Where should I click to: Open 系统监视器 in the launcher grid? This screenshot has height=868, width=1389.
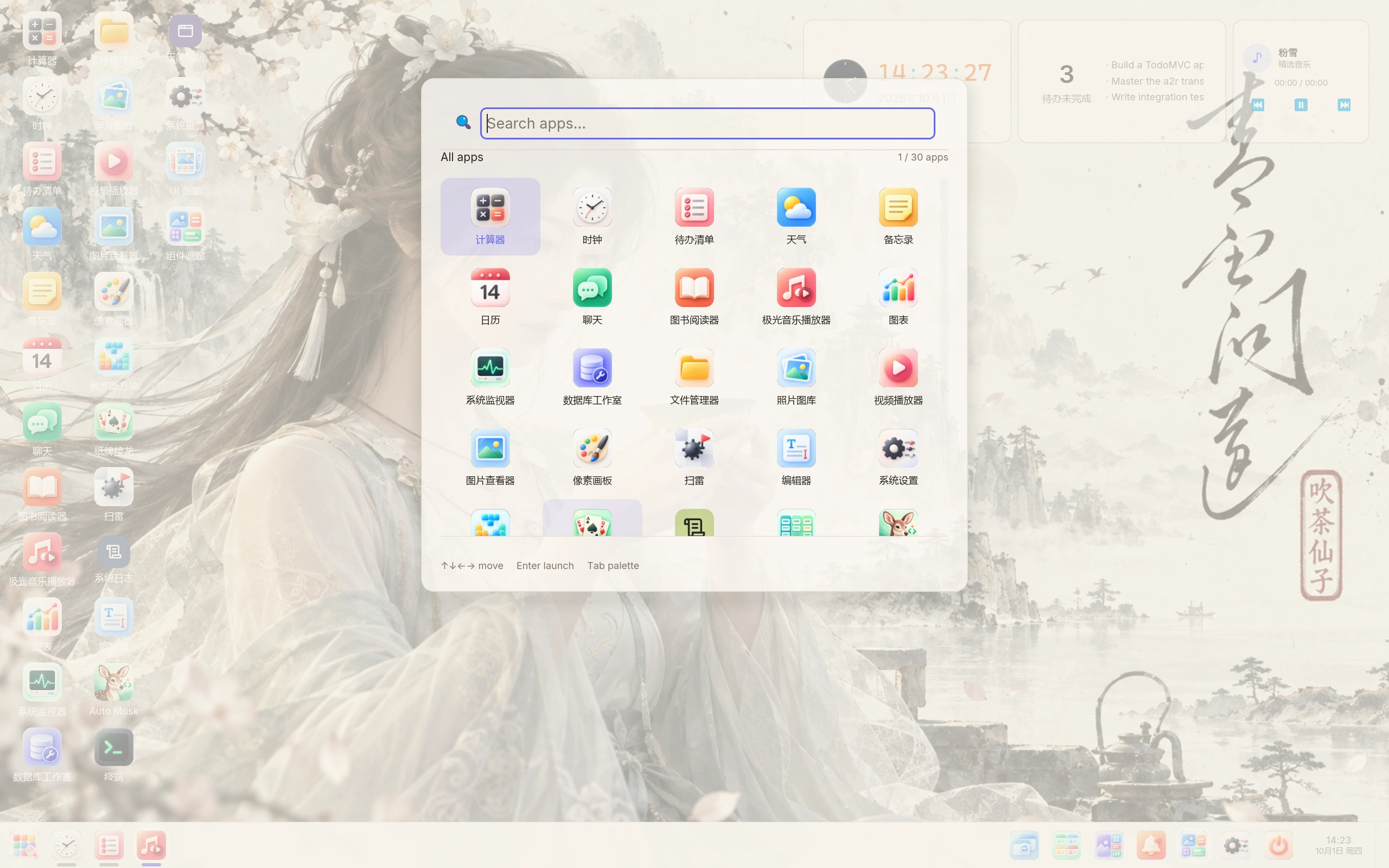[x=490, y=377]
